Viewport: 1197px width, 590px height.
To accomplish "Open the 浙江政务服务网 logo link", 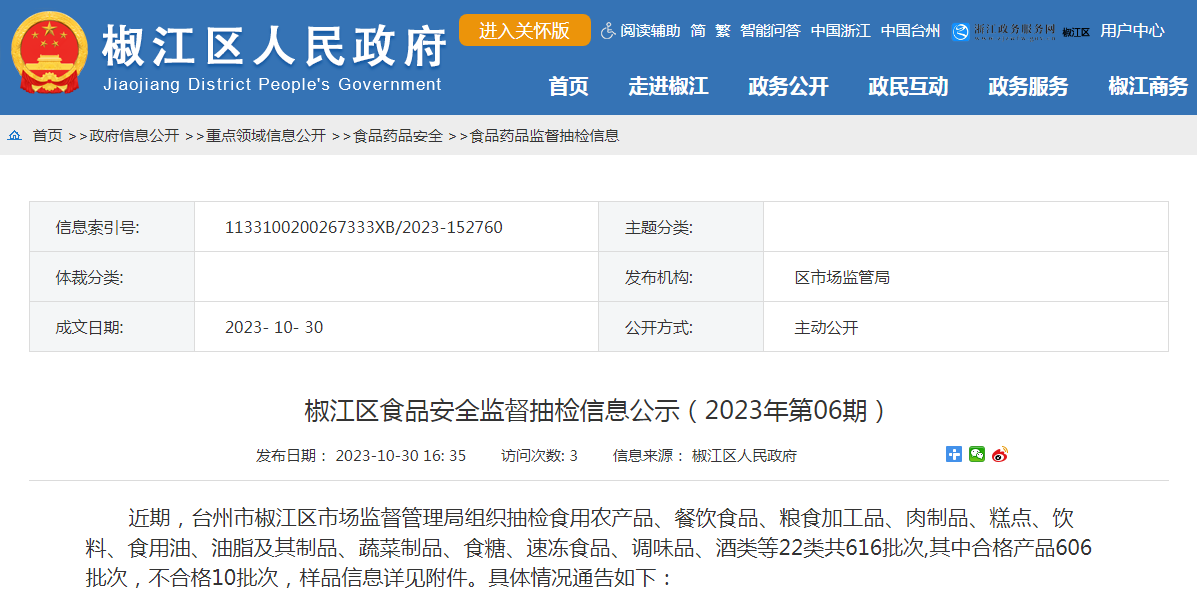I will click(x=1004, y=31).
